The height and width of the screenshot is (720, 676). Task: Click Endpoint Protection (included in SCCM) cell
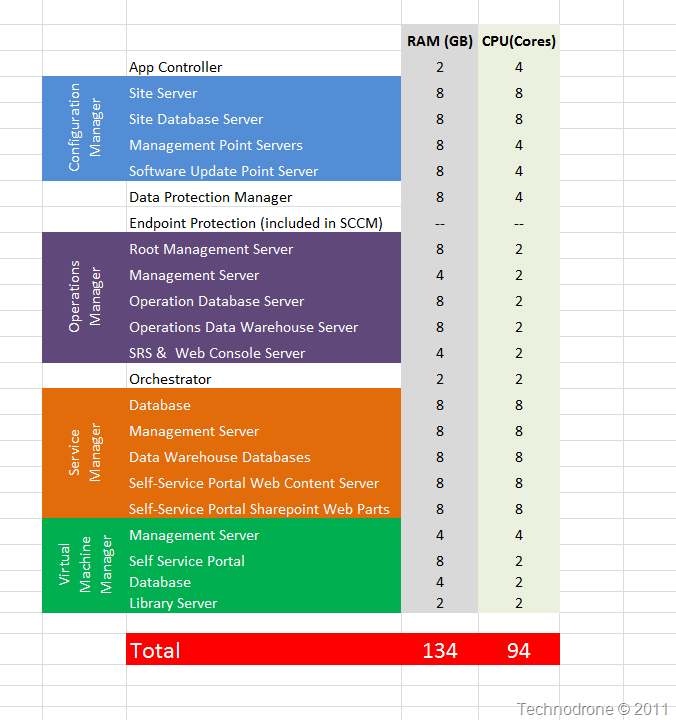coord(264,220)
